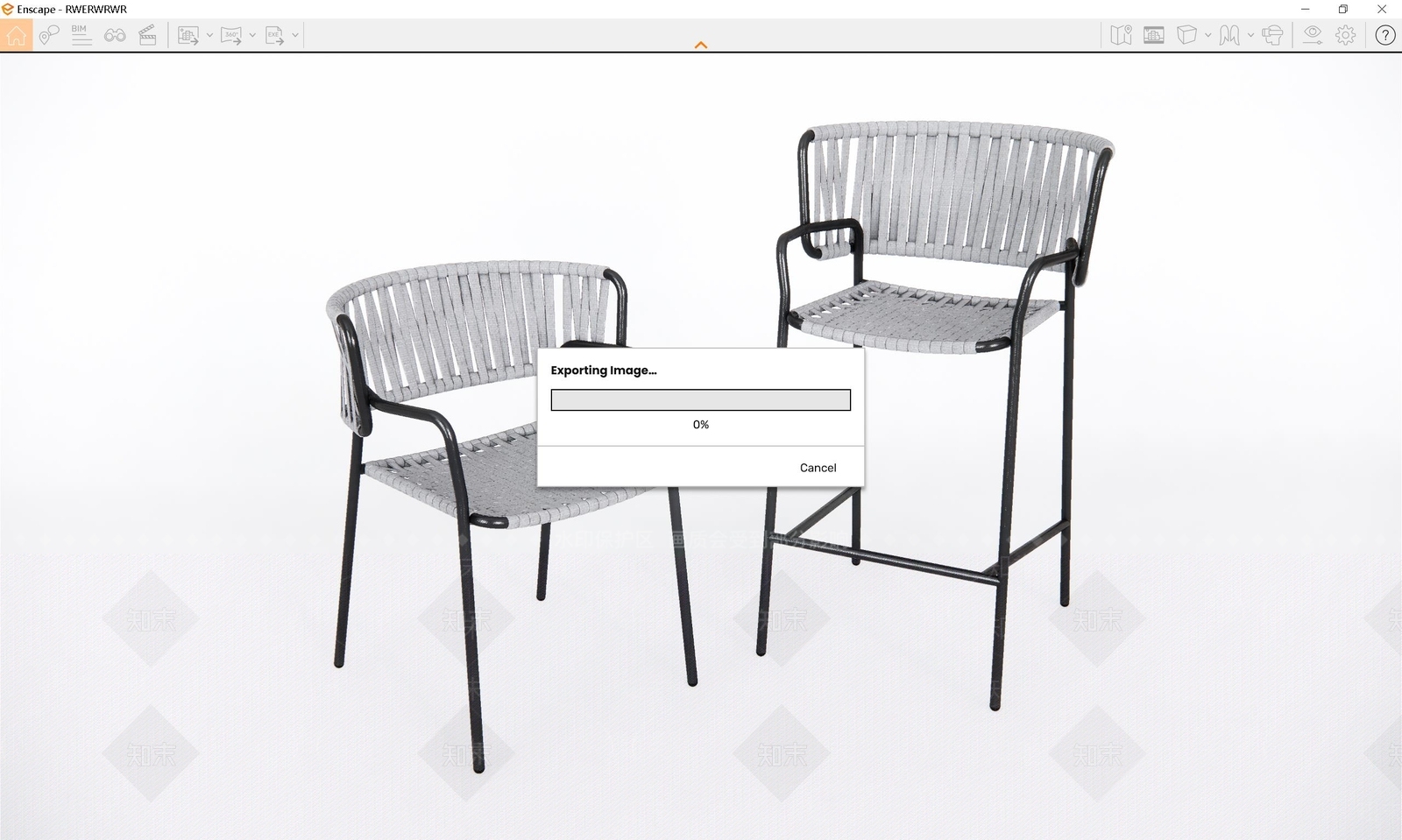This screenshot has height=840, width=1402.
Task: Select the cube projection mode icon
Action: (1186, 35)
